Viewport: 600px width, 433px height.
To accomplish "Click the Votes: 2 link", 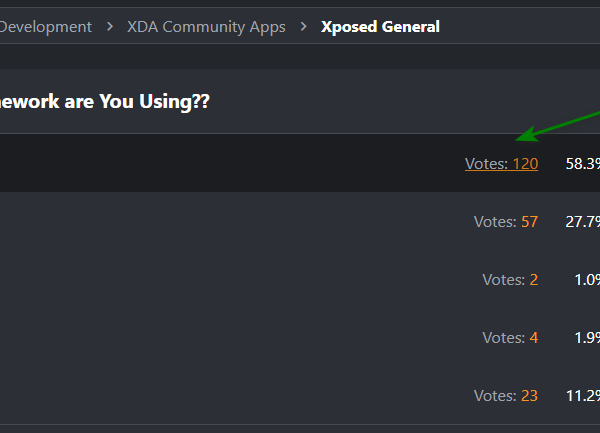I will [509, 279].
